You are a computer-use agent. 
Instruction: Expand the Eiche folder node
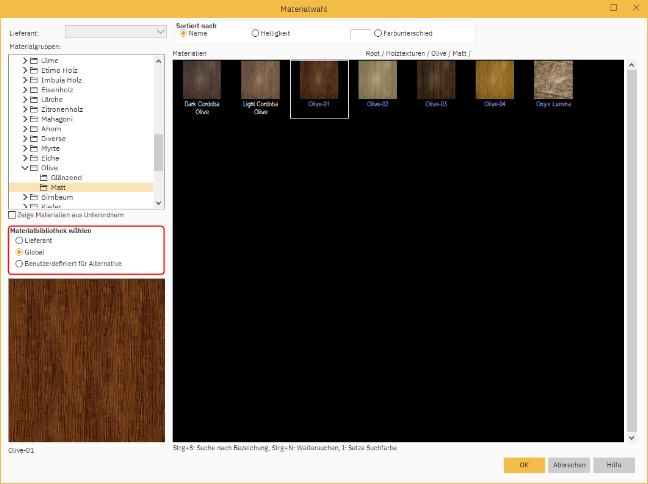[24, 158]
